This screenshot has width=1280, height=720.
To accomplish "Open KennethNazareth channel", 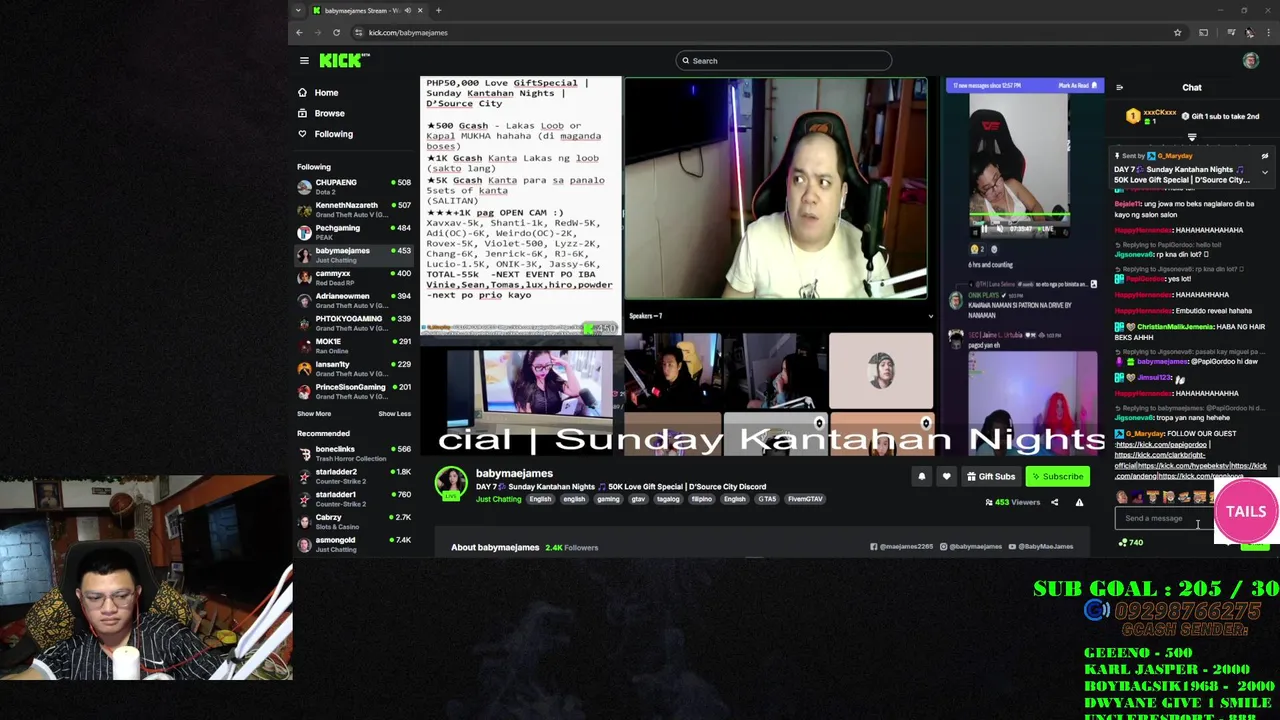I will tap(354, 209).
